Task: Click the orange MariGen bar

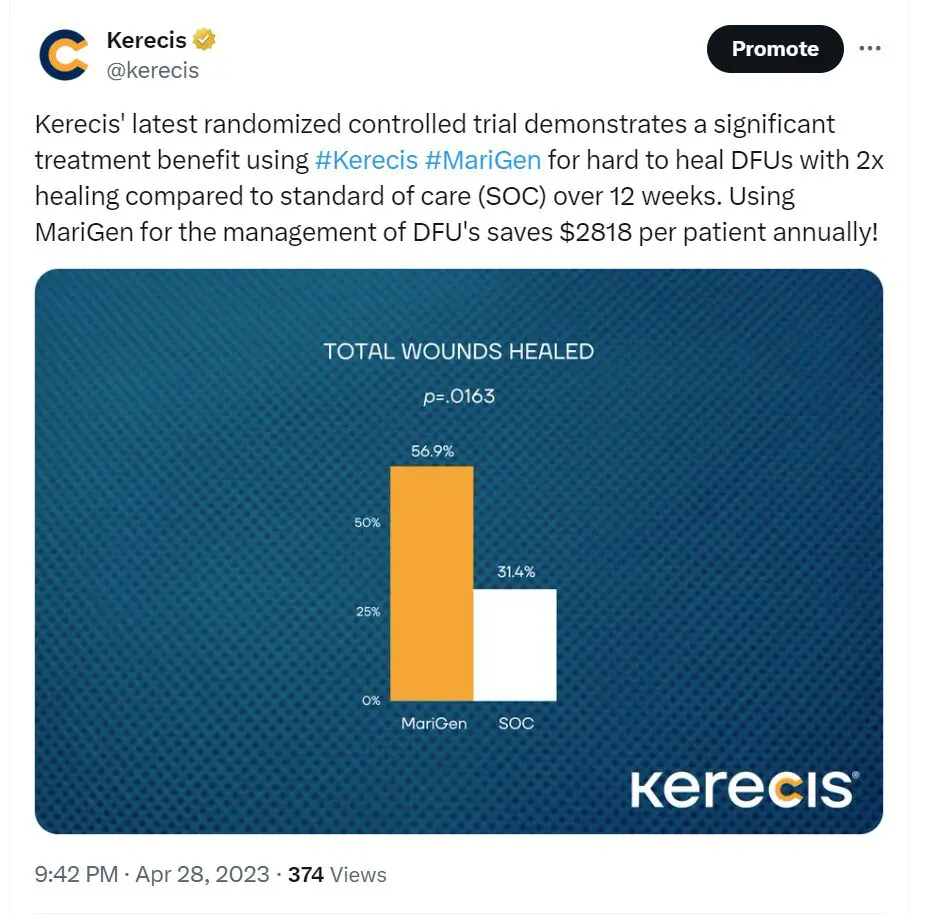Action: coord(432,584)
